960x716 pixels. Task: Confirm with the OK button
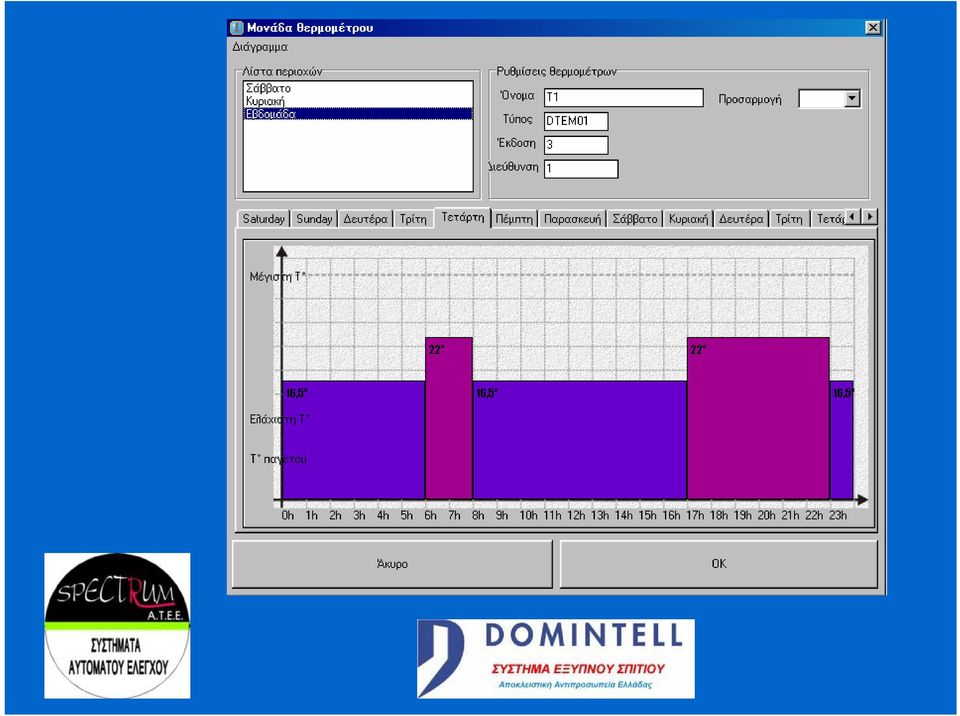point(719,564)
